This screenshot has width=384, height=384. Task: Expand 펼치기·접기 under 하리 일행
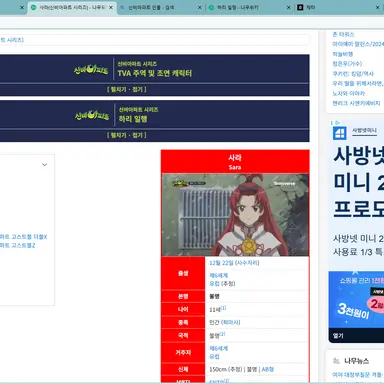point(127,135)
